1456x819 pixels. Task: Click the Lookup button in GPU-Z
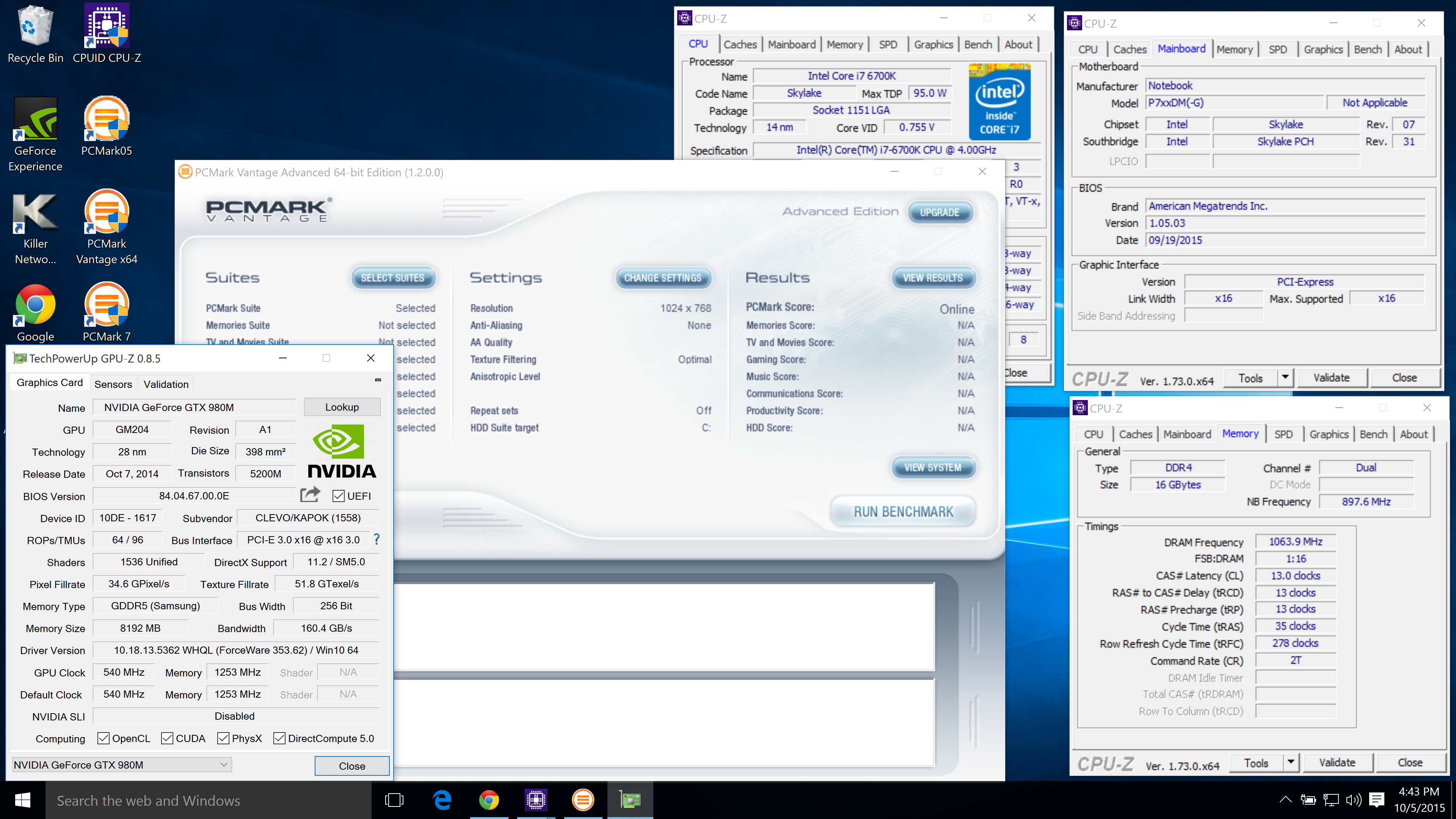click(342, 407)
